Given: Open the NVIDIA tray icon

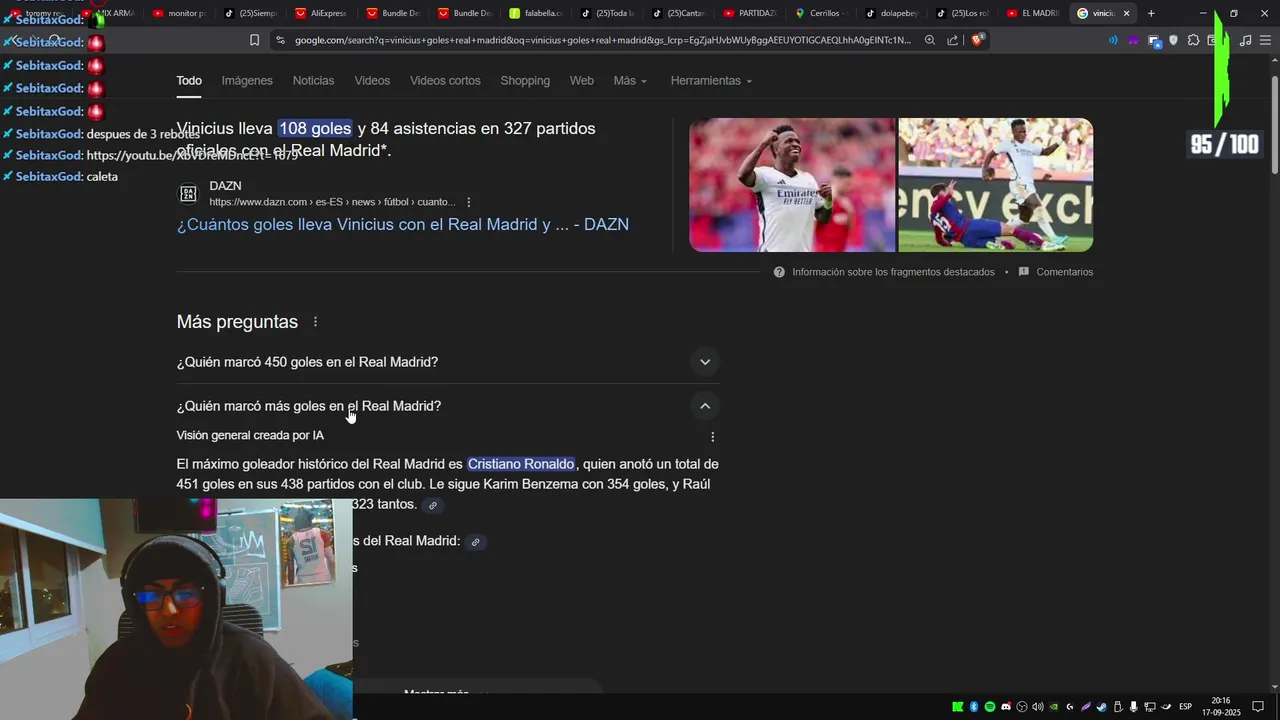Looking at the screenshot, I should coord(1054,707).
